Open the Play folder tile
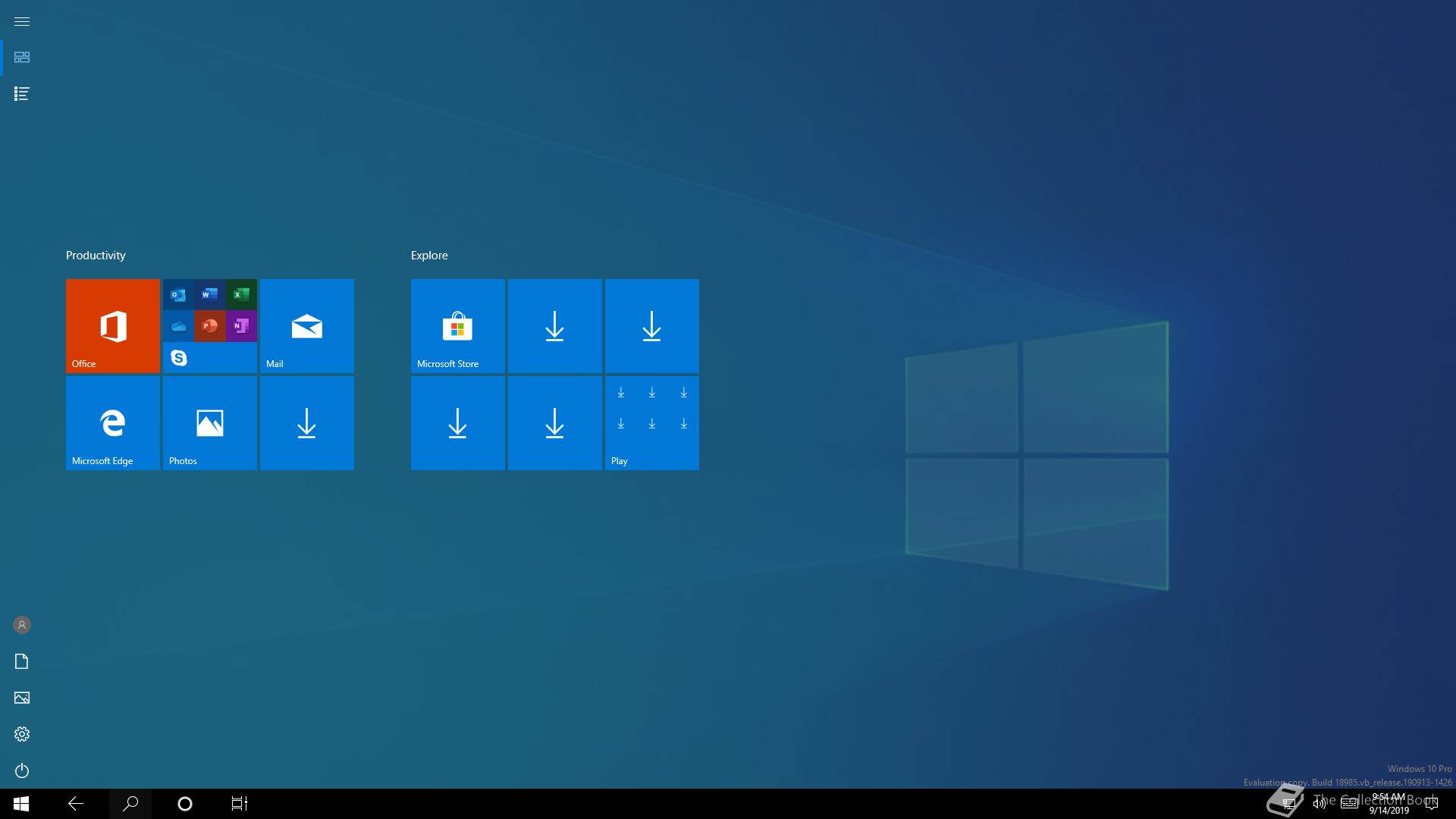Screen dimensions: 1456x819 pyautogui.click(x=652, y=423)
